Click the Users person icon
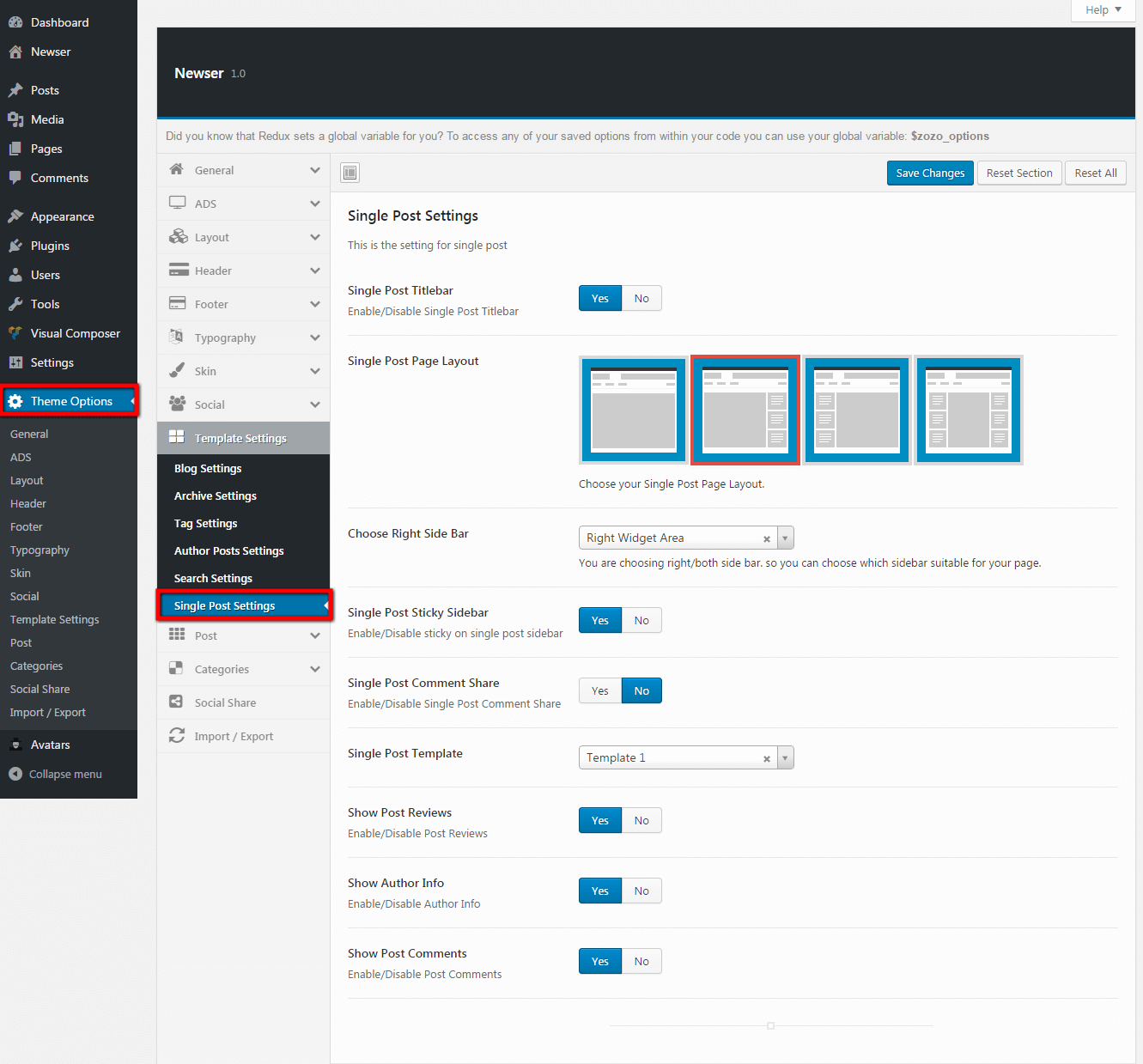Viewport: 1143px width, 1064px height. pyautogui.click(x=15, y=275)
